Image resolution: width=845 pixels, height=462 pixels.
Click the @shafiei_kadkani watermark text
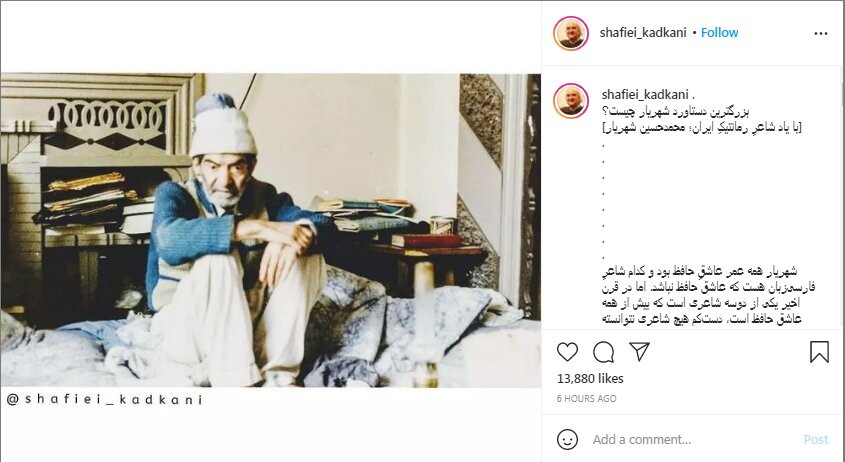(x=105, y=399)
